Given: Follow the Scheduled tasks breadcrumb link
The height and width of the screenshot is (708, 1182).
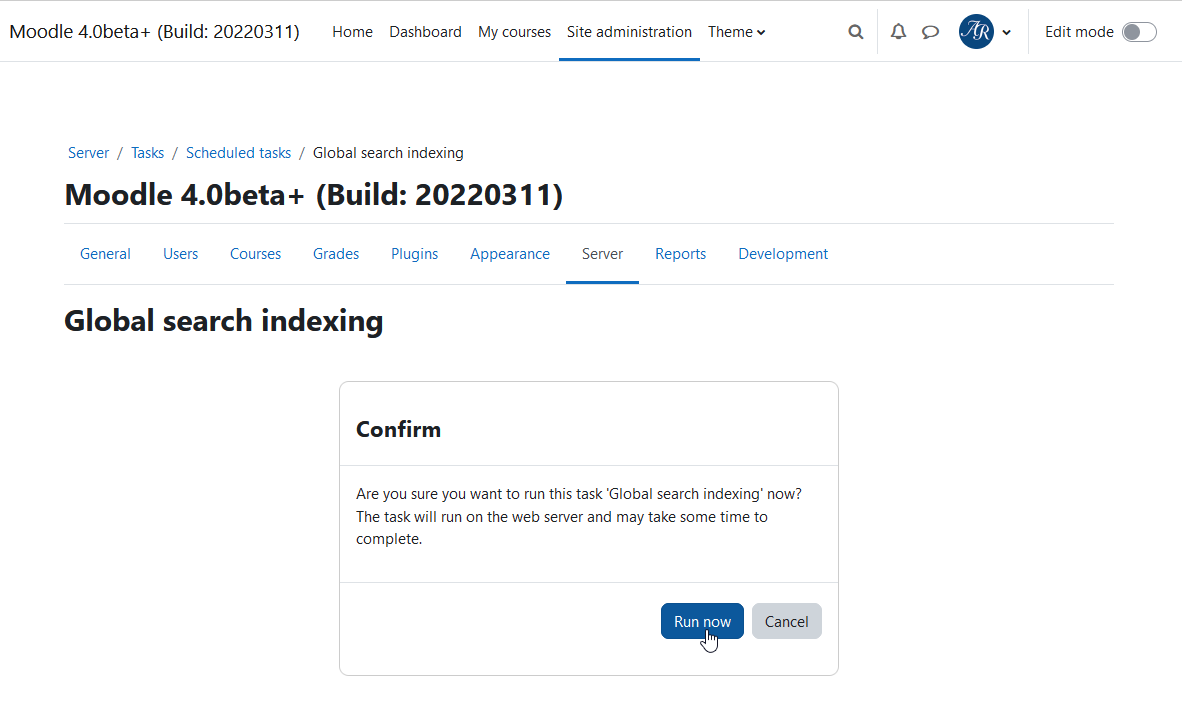Looking at the screenshot, I should [238, 153].
